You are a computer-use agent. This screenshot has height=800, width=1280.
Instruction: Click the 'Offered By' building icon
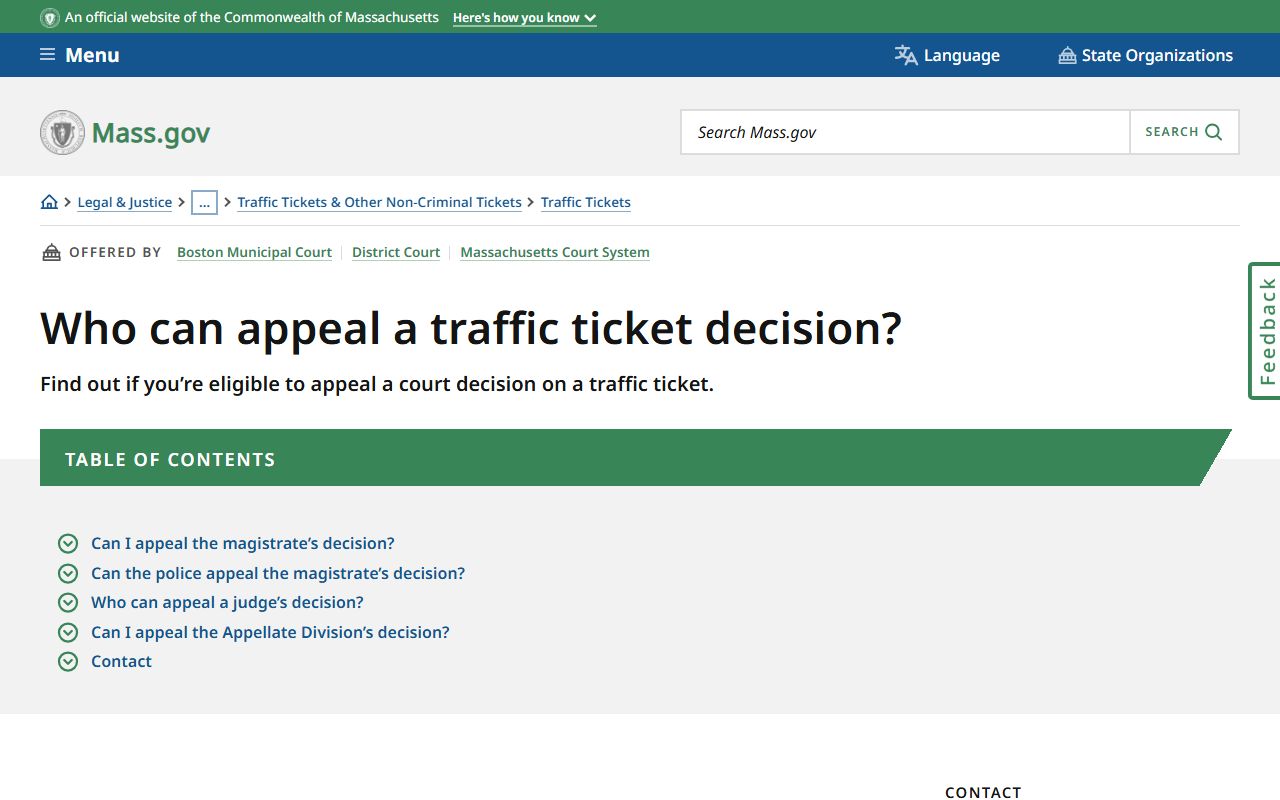pos(51,252)
